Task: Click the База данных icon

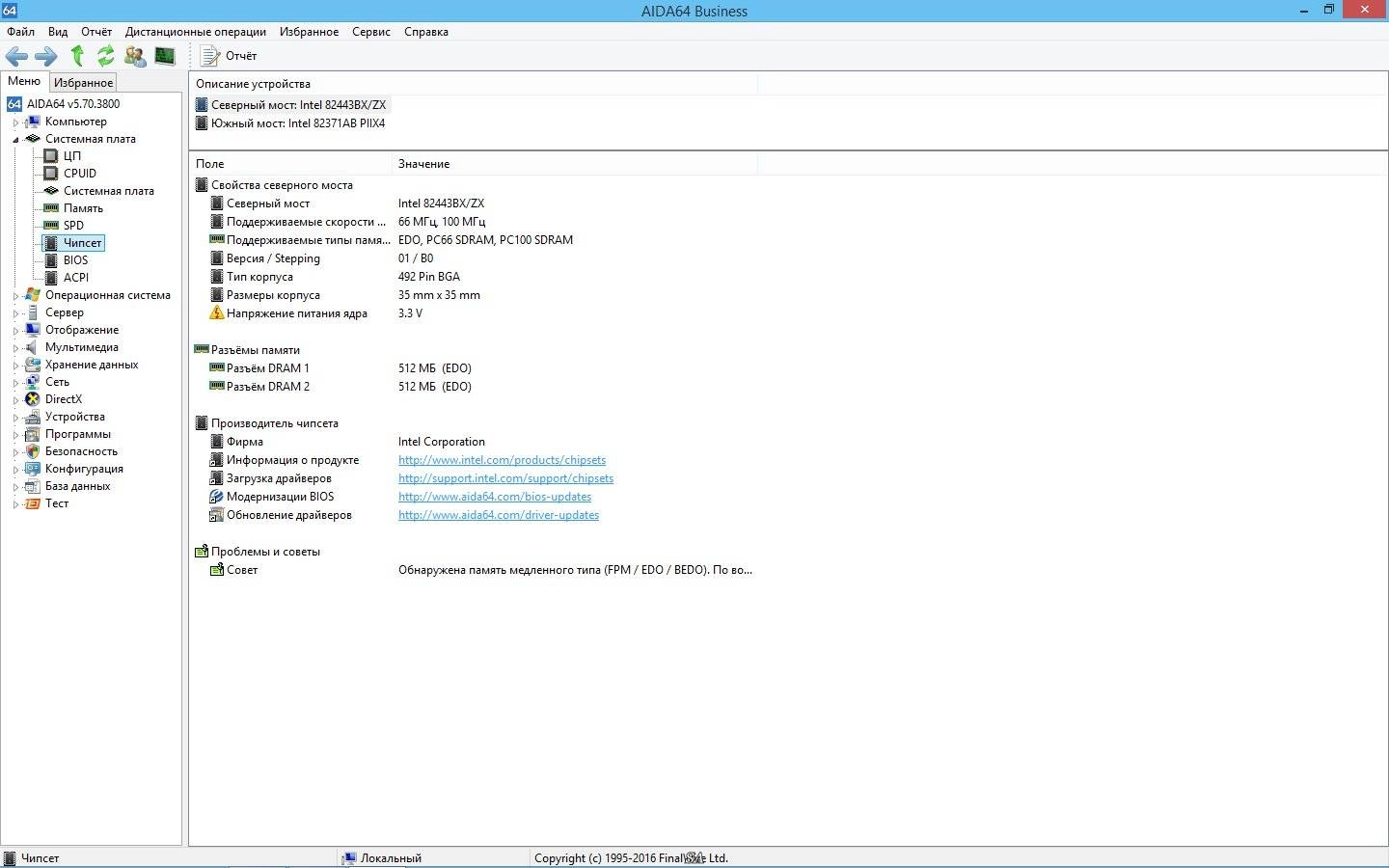Action: tap(33, 486)
